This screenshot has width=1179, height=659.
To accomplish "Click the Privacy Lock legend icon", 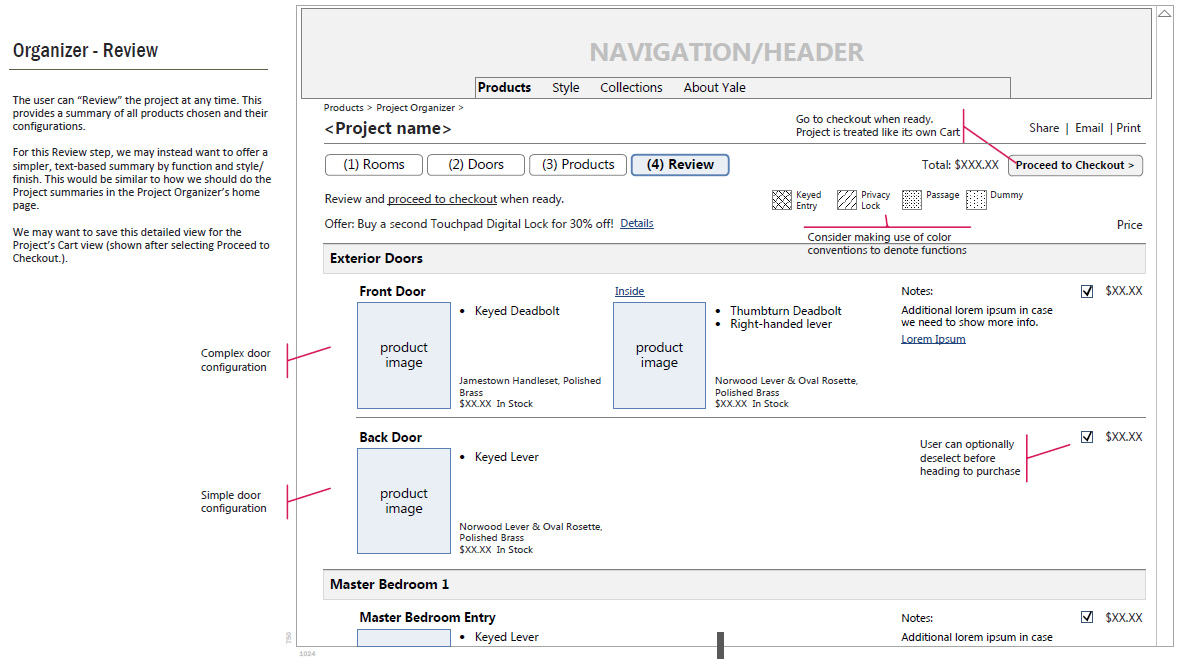I will [x=847, y=200].
